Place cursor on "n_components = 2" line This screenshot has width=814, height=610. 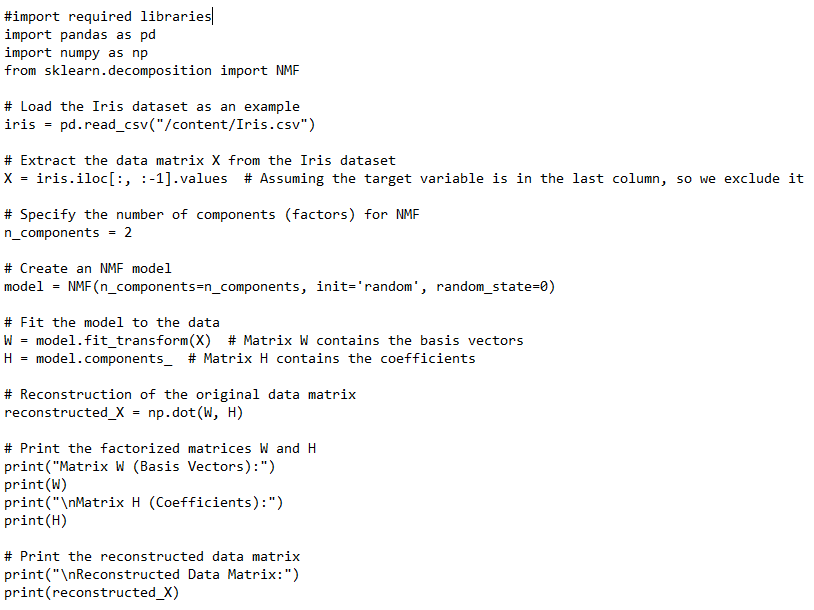click(x=68, y=233)
